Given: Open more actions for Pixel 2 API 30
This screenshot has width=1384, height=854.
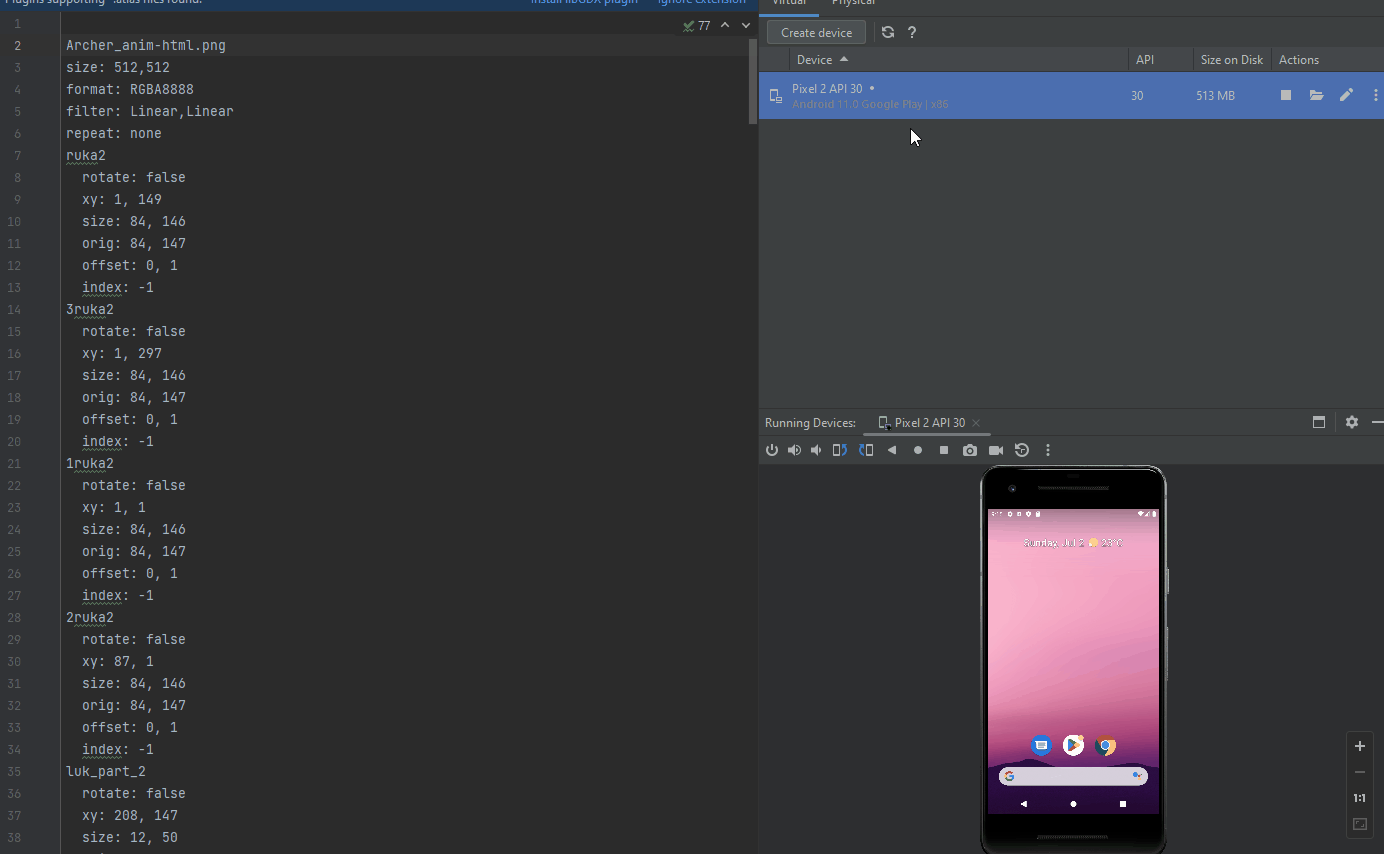Looking at the screenshot, I should click(1376, 95).
